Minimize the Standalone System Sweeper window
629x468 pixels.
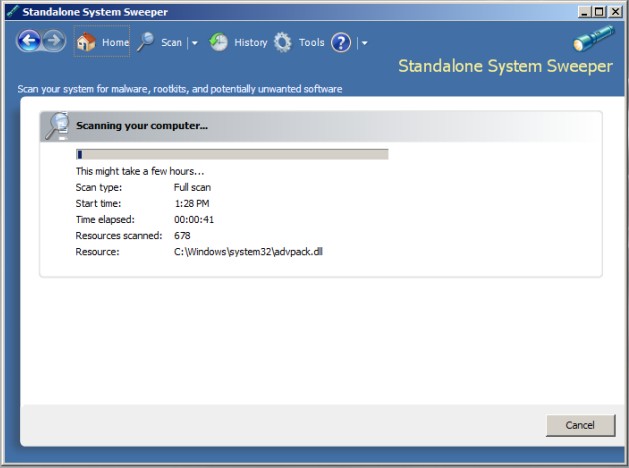[584, 12]
